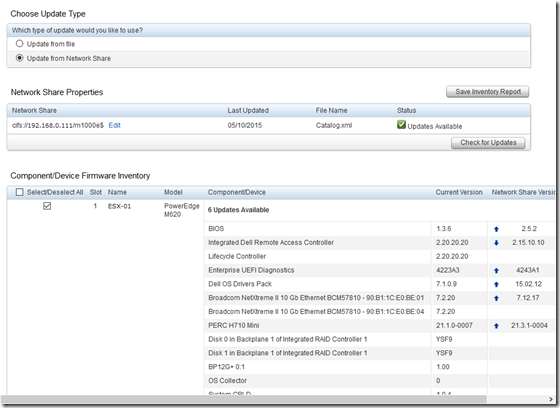The width and height of the screenshot is (560, 408).
Task: Click the Current Version column header
Action: click(x=459, y=192)
